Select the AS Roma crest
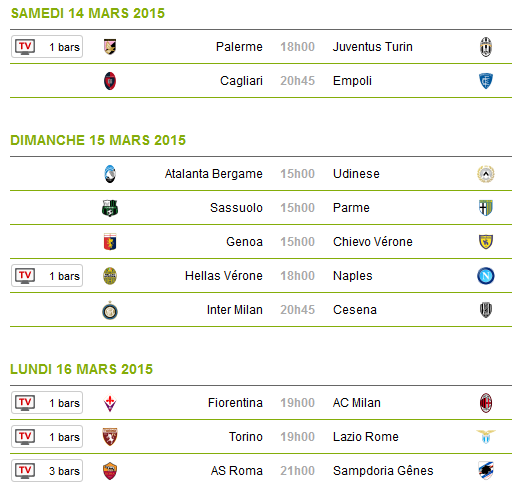 (x=110, y=471)
